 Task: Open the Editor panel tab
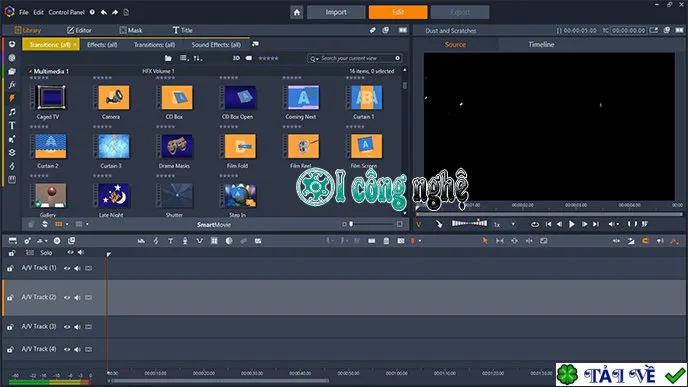[x=79, y=30]
